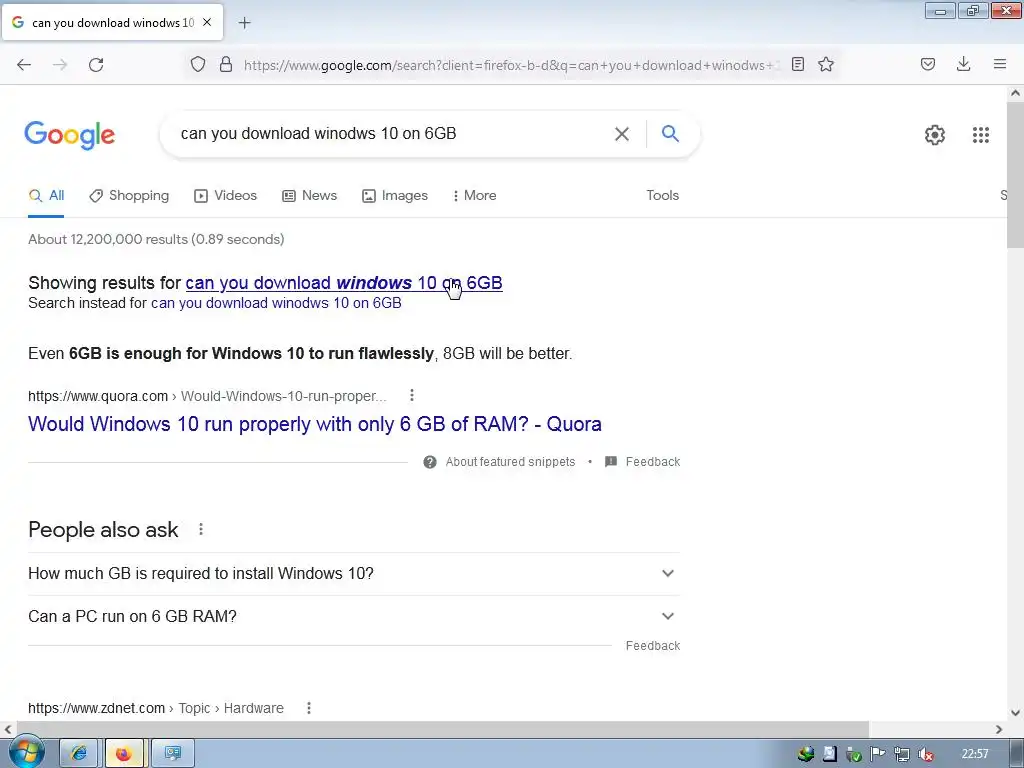Click the blue magnifier search button

point(670,133)
